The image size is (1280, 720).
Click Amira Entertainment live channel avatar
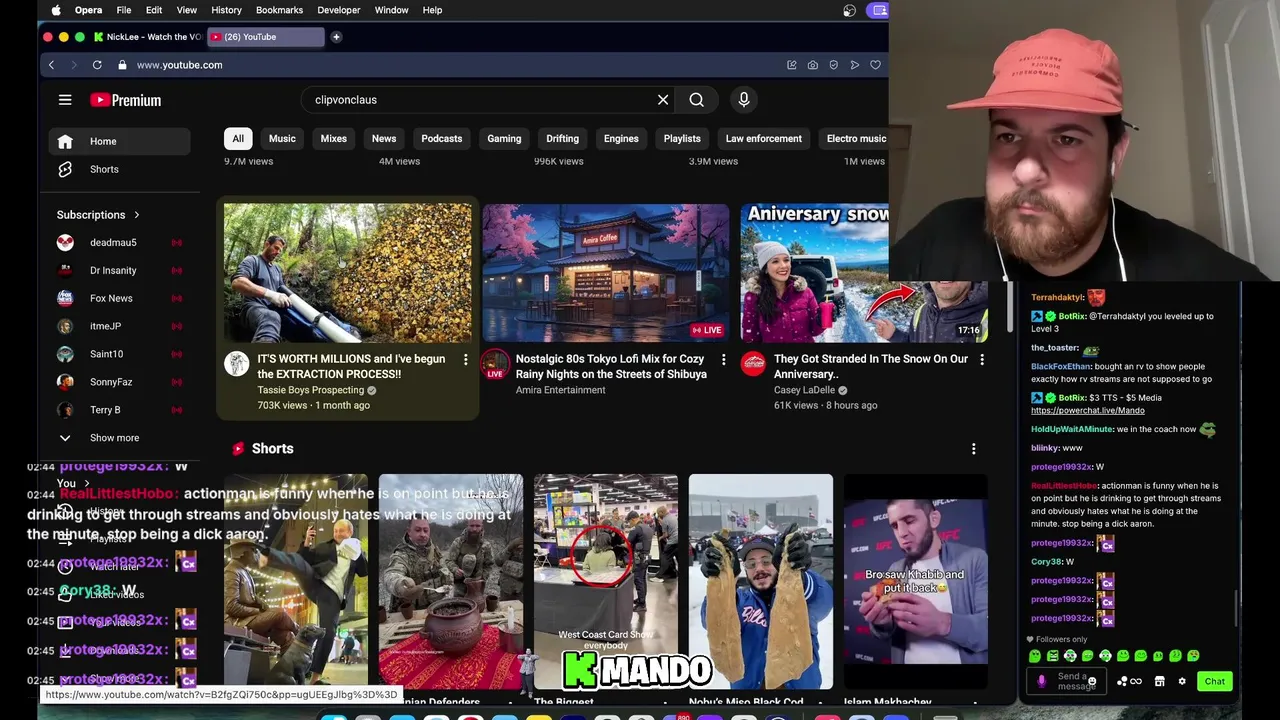pyautogui.click(x=495, y=364)
